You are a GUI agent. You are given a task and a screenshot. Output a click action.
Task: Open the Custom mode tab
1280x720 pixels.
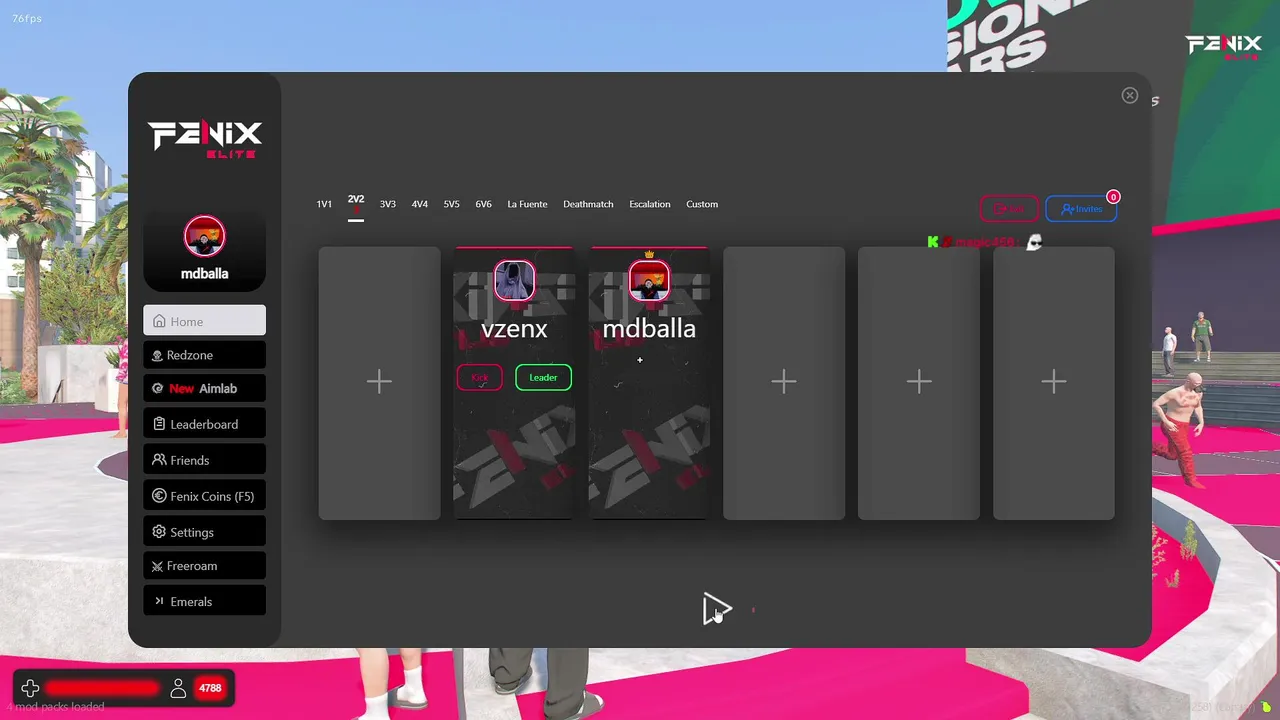pyautogui.click(x=702, y=204)
